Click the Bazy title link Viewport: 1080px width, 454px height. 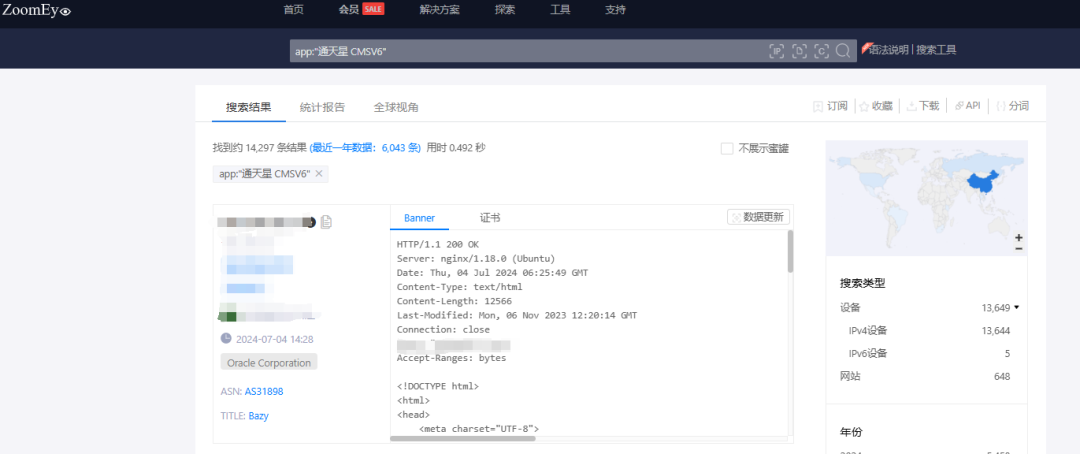[x=258, y=416]
